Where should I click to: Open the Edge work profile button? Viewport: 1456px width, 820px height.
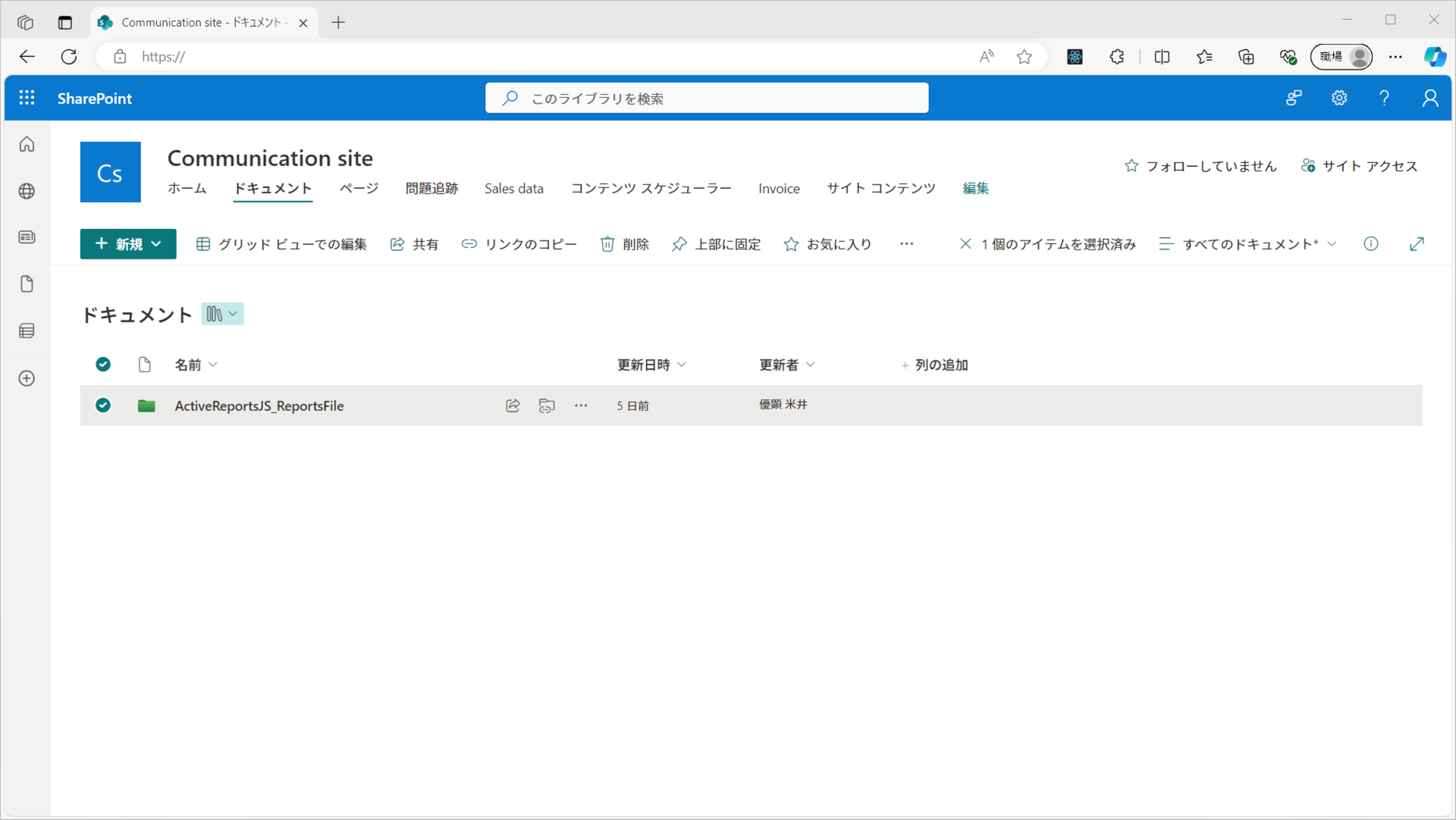pyautogui.click(x=1341, y=56)
